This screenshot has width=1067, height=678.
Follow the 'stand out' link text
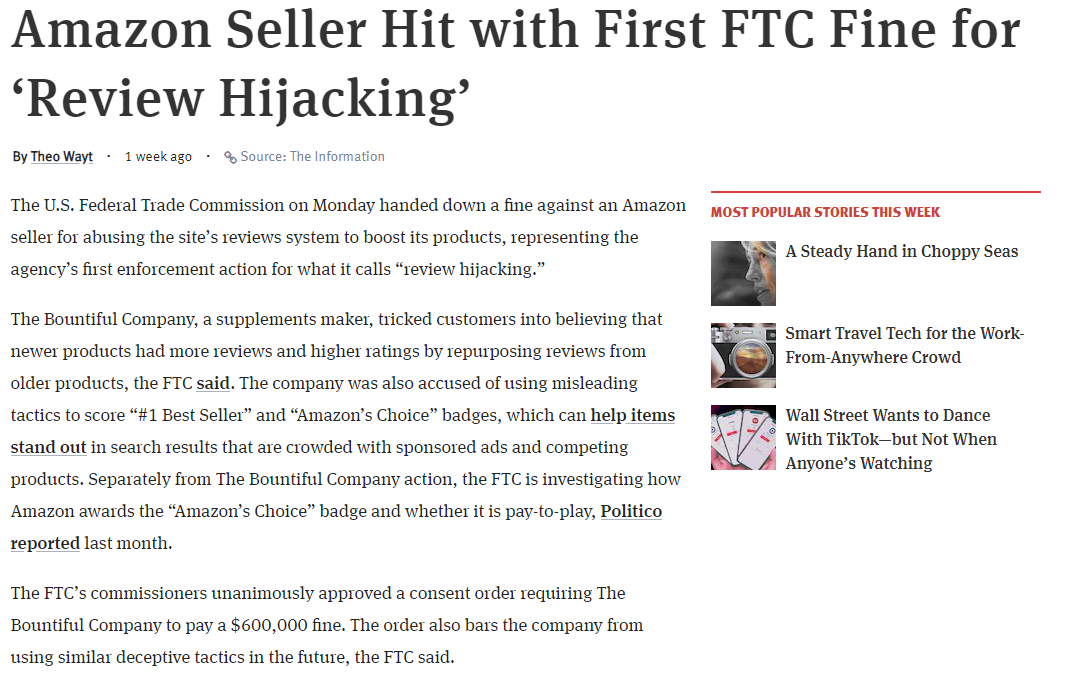coord(48,447)
